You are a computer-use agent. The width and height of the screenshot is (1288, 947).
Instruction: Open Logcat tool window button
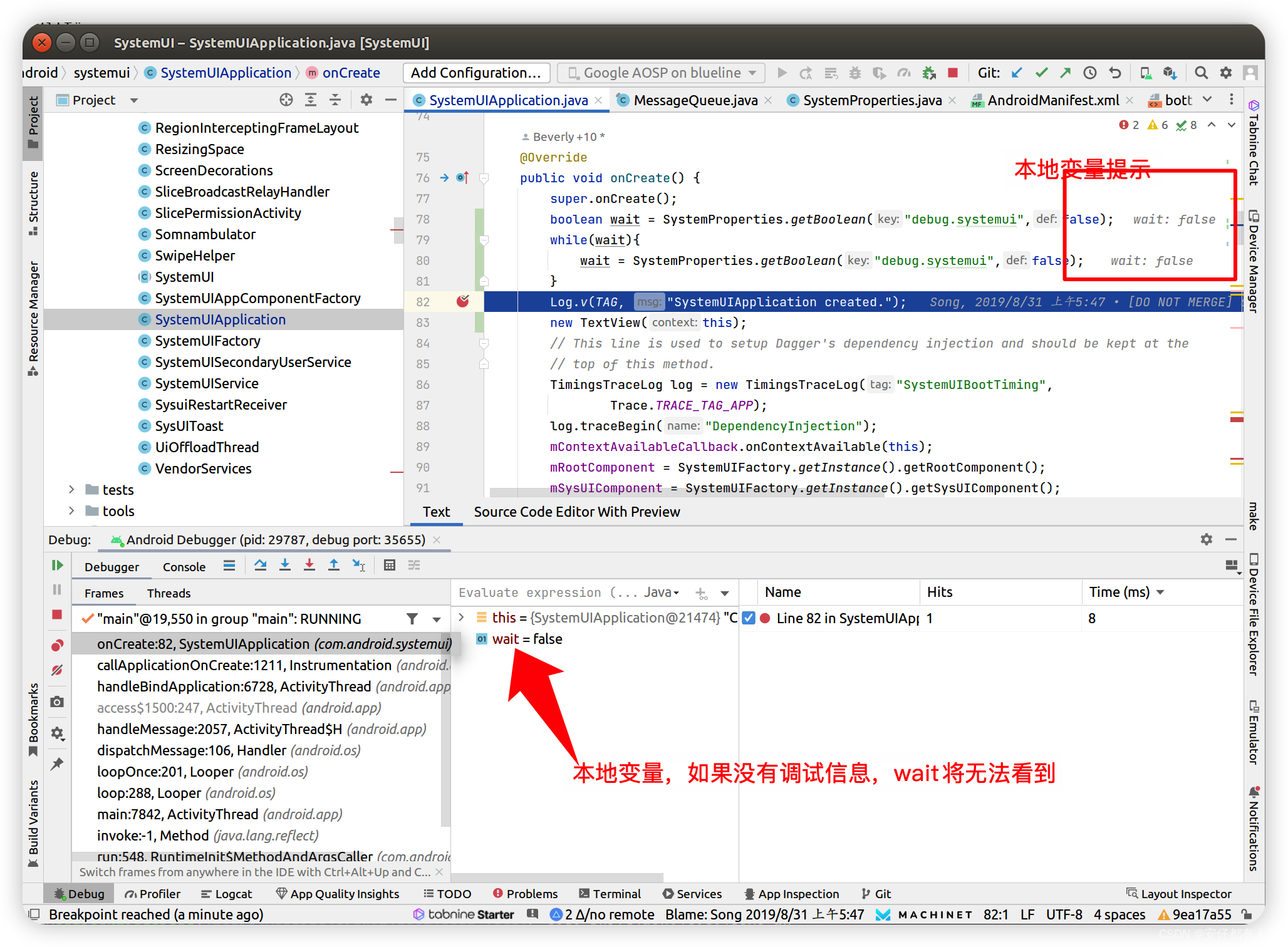(227, 894)
